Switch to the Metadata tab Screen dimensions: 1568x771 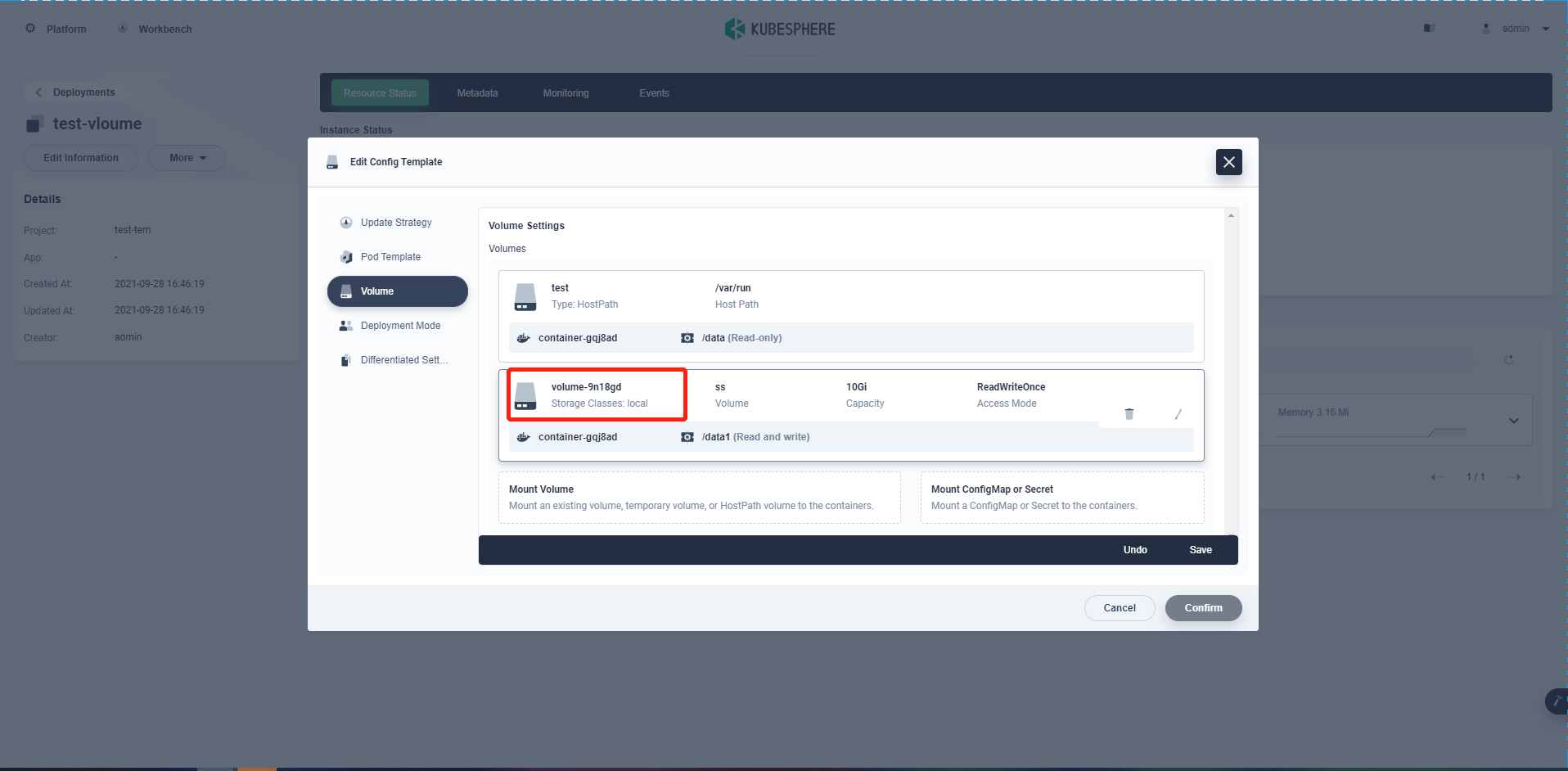click(477, 92)
